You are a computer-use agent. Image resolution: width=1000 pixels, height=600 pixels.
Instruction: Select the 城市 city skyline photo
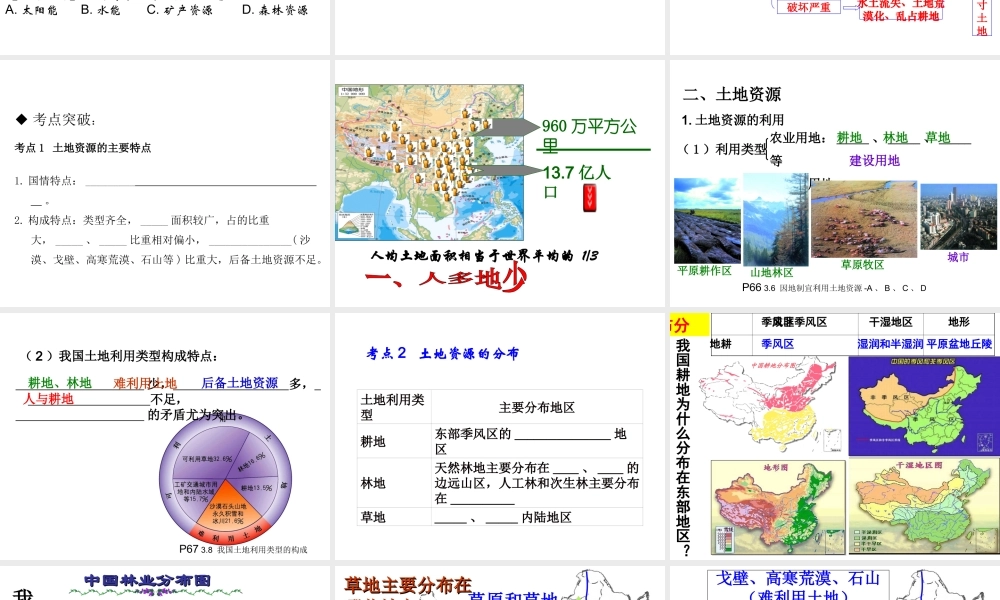959,217
